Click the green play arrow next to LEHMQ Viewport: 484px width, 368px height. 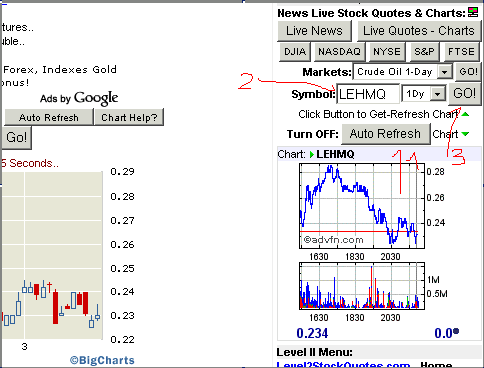[312, 154]
